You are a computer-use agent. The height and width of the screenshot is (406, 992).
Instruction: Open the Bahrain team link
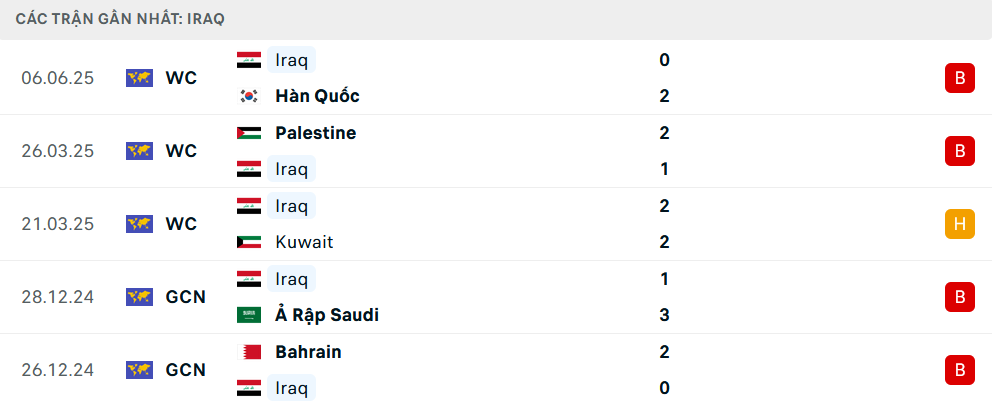pyautogui.click(x=308, y=352)
